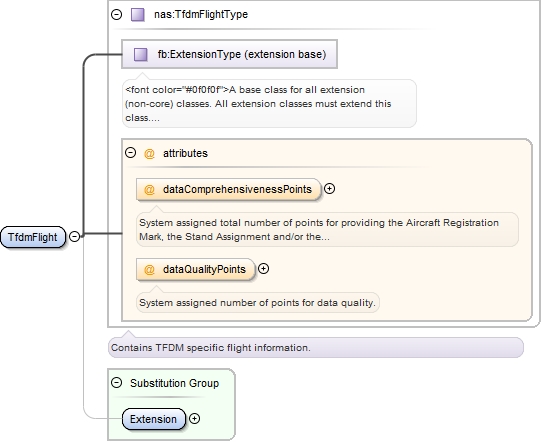Select the dataQualityPoints attribute node

(x=196, y=269)
